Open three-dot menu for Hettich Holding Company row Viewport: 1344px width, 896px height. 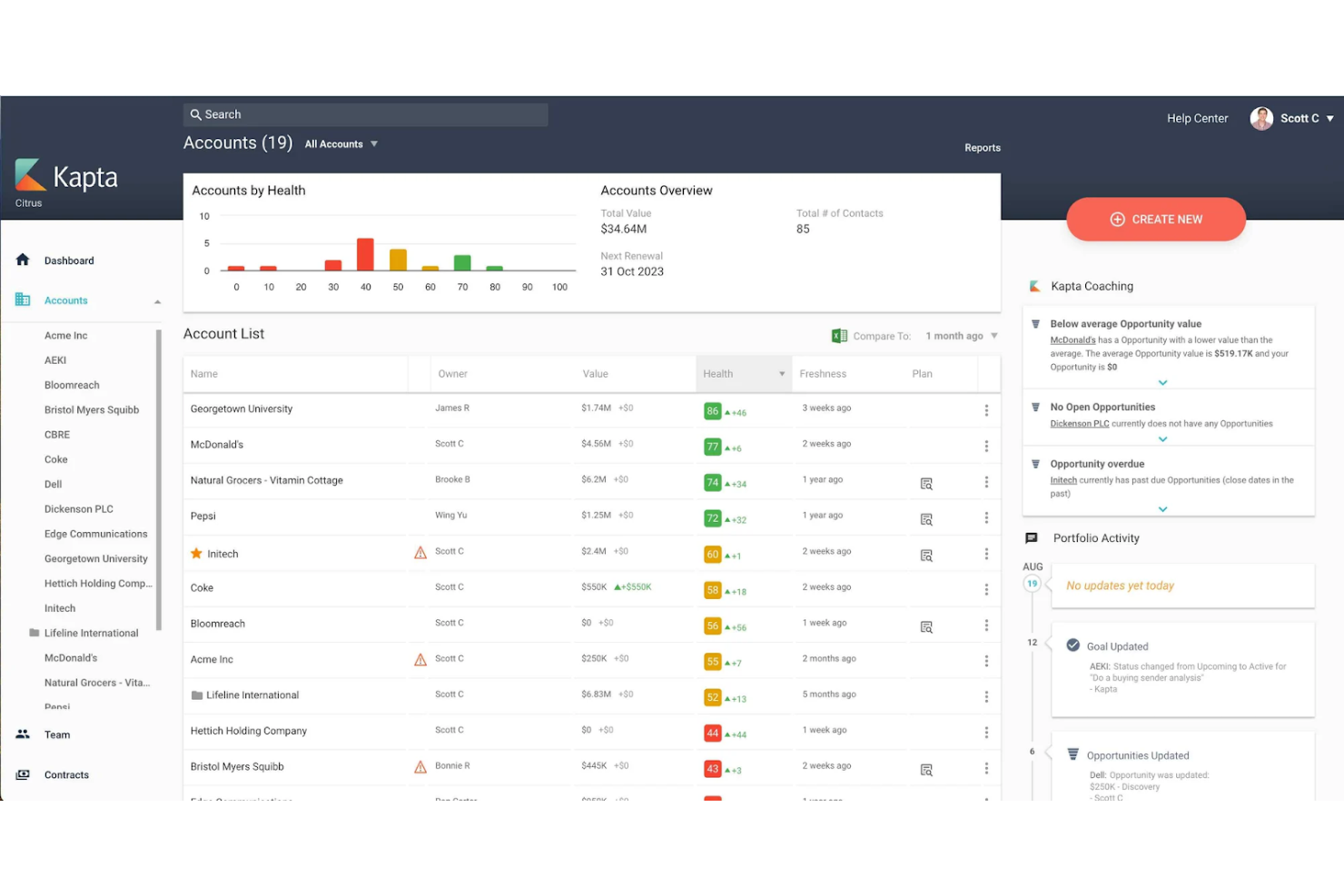986,733
